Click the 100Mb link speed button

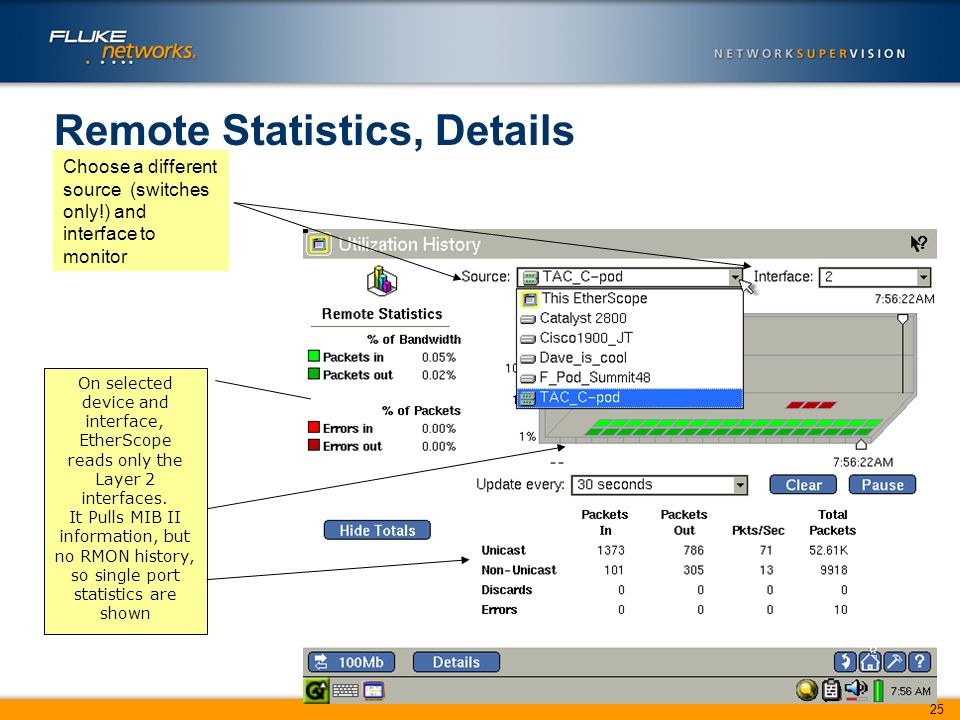coord(351,662)
